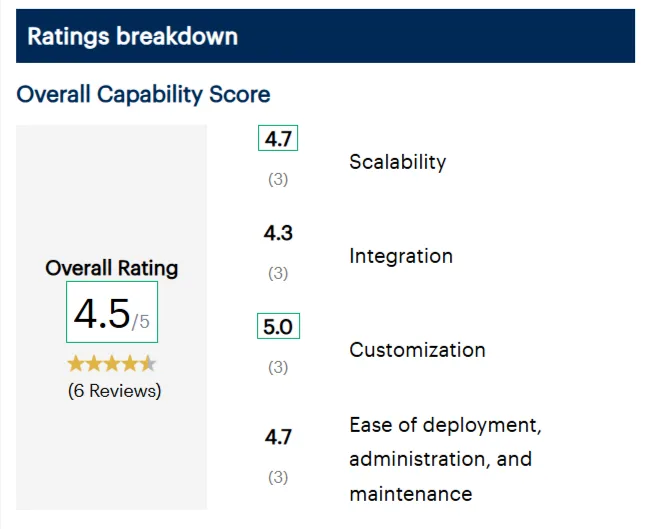
Task: Click the (3) count under Integration
Action: 278,273
